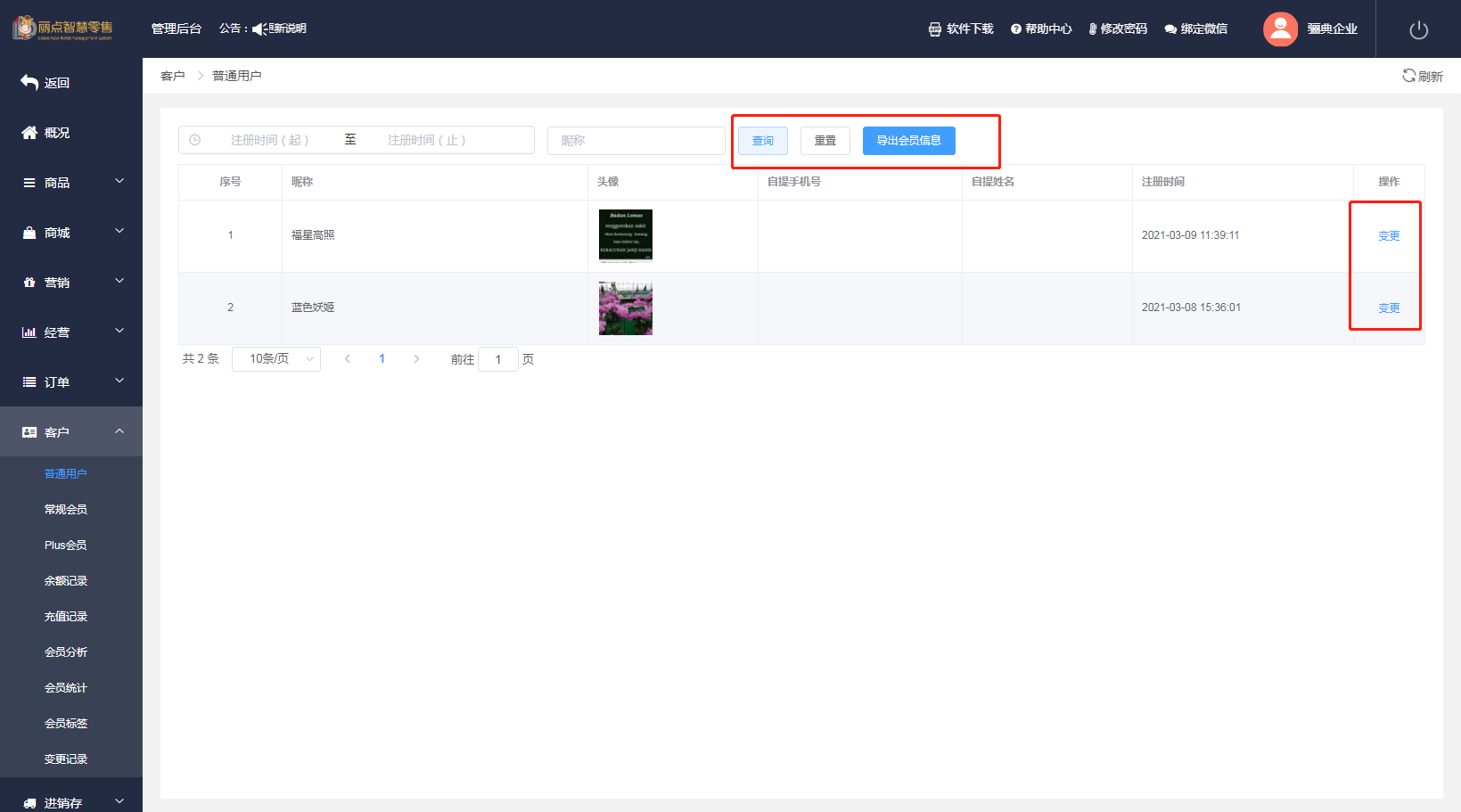
Task: Click the power logout icon
Action: click(1418, 29)
